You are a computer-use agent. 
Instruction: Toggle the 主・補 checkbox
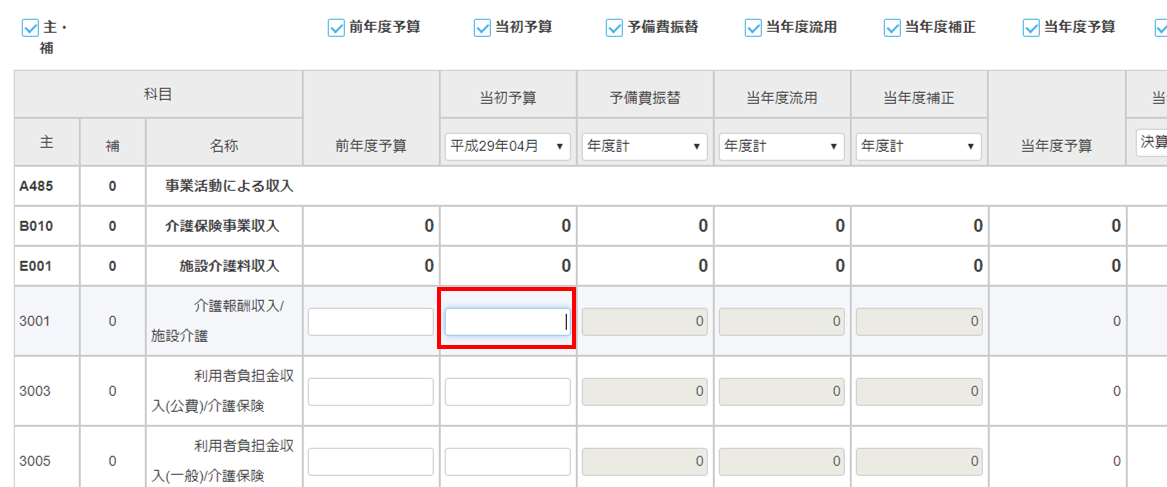click(x=31, y=29)
